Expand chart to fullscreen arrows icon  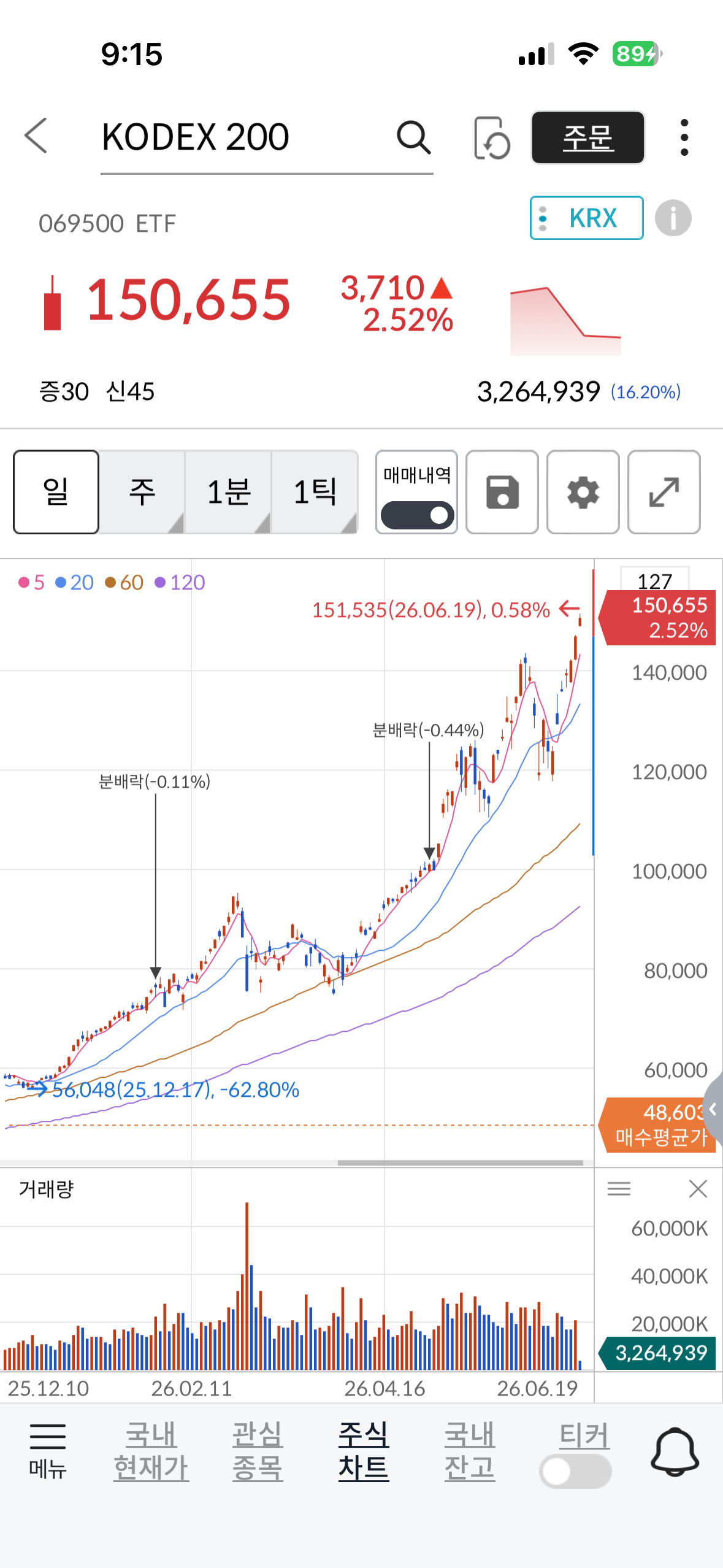coord(664,492)
